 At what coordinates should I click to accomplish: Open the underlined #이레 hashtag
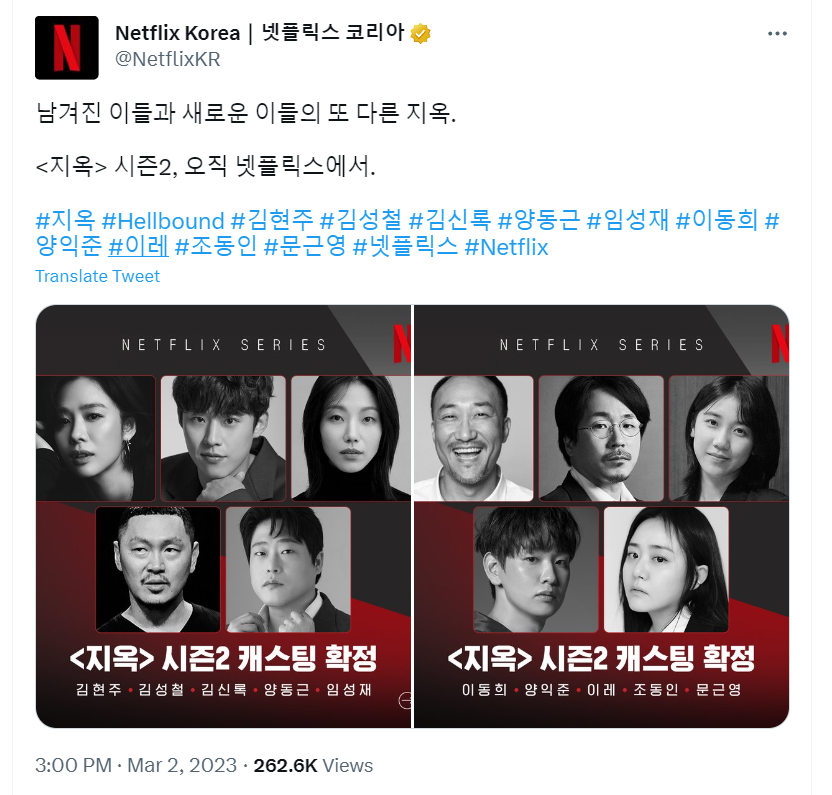pos(138,247)
